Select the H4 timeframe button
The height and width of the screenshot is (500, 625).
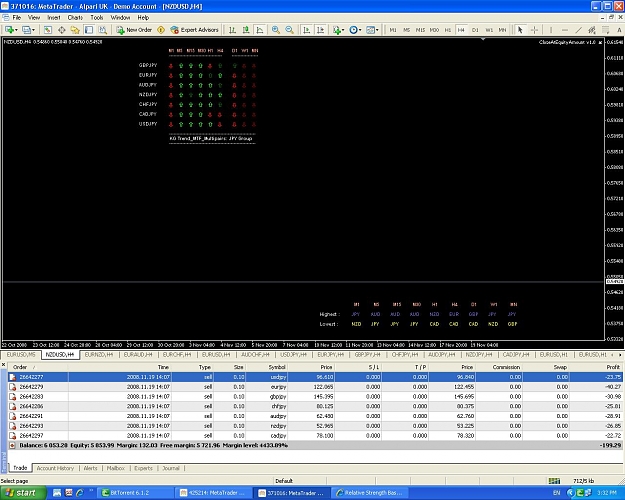(x=461, y=30)
